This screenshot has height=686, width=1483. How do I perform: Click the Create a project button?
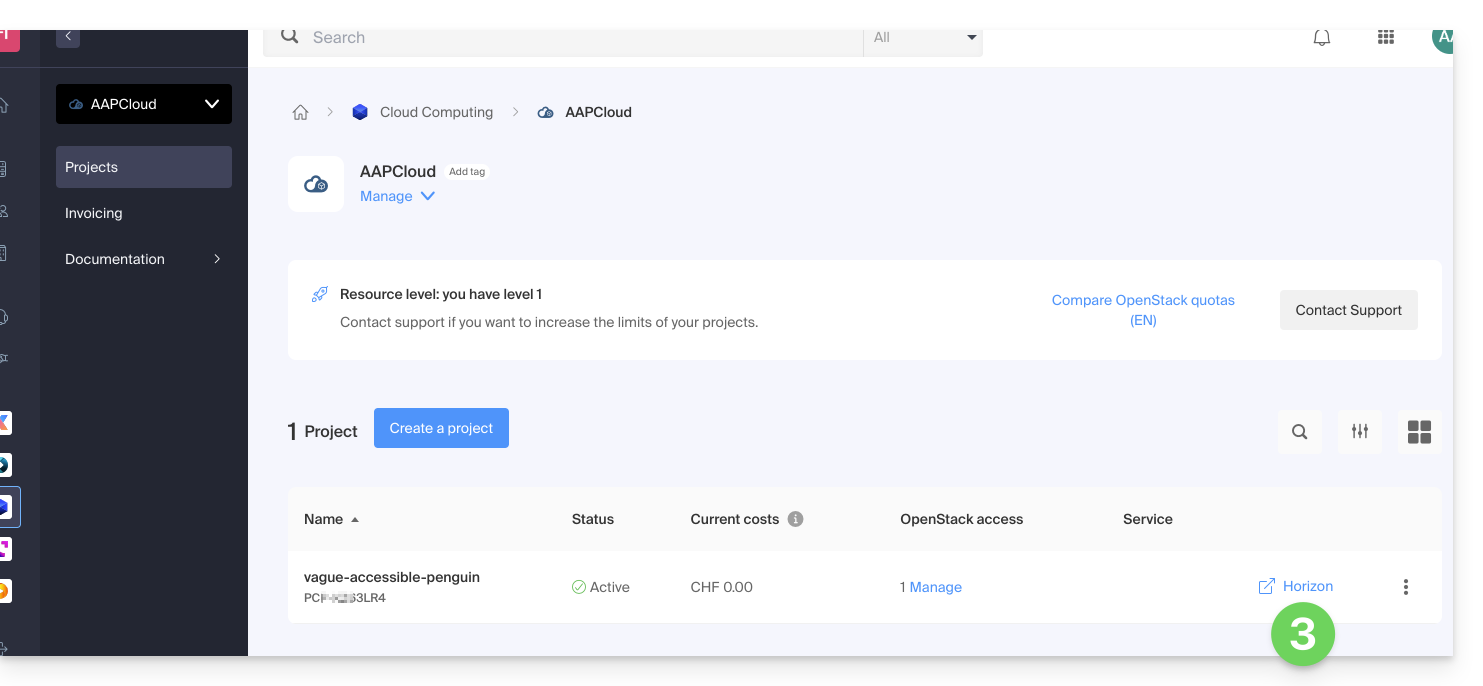pyautogui.click(x=441, y=428)
